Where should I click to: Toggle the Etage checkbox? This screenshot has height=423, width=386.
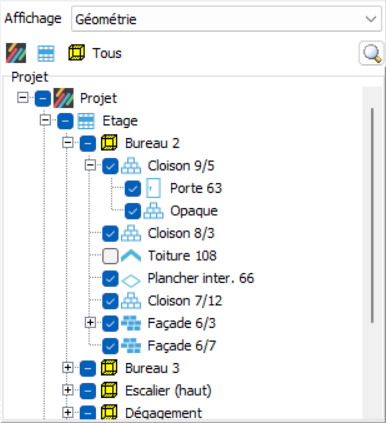click(x=65, y=121)
